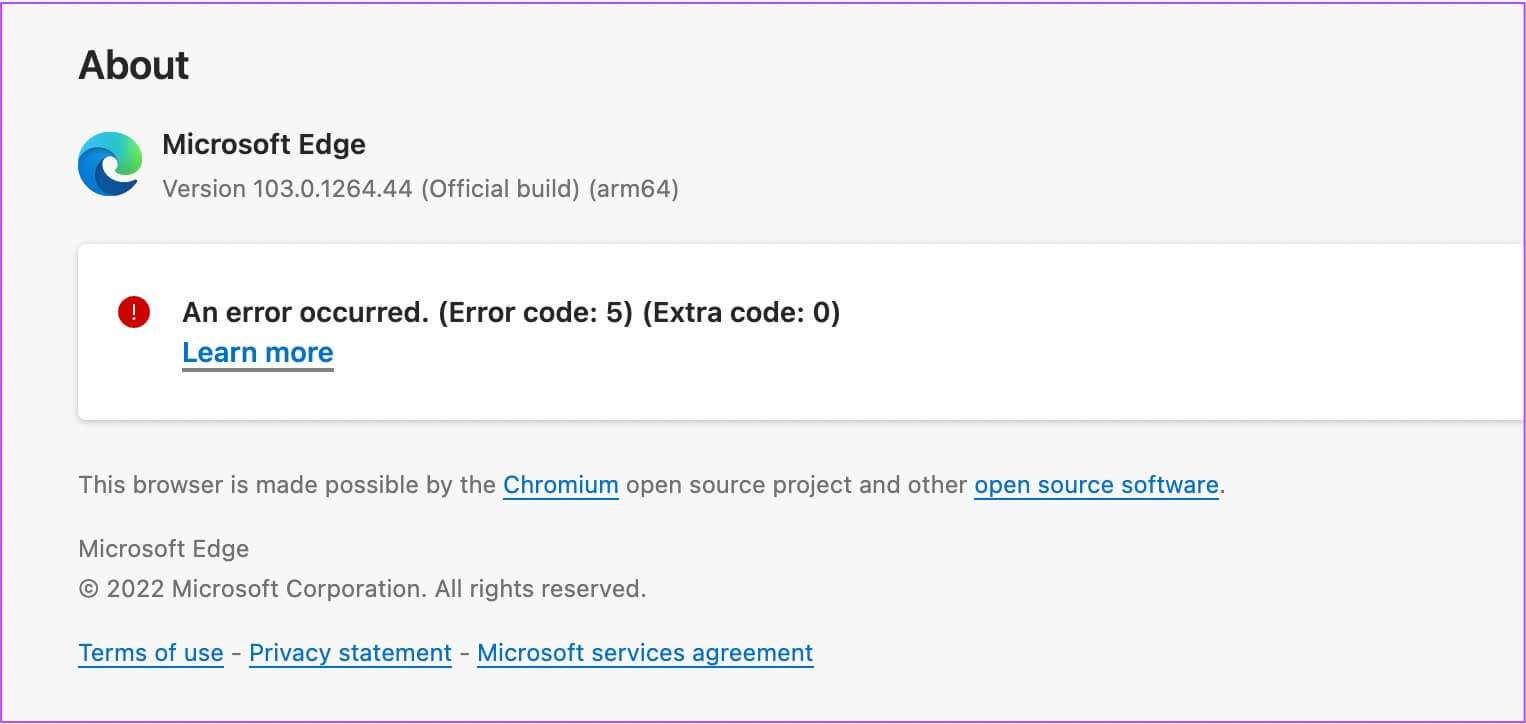Click the Microsoft Edge logo icon
Image resolution: width=1526 pixels, height=724 pixels.
pos(110,164)
